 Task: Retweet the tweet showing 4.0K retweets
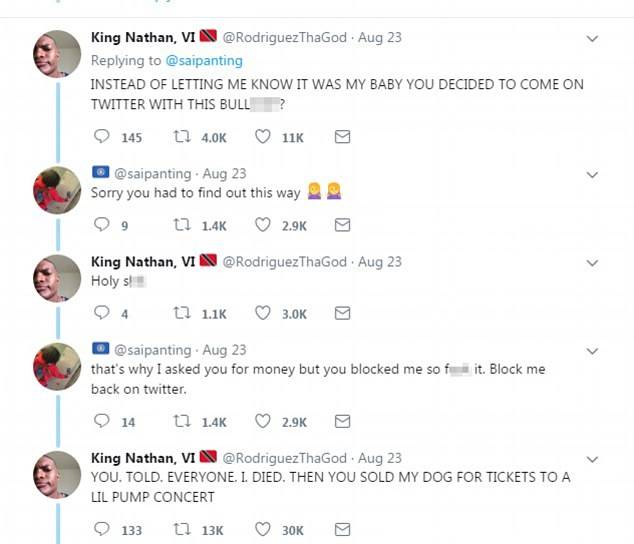[182, 137]
